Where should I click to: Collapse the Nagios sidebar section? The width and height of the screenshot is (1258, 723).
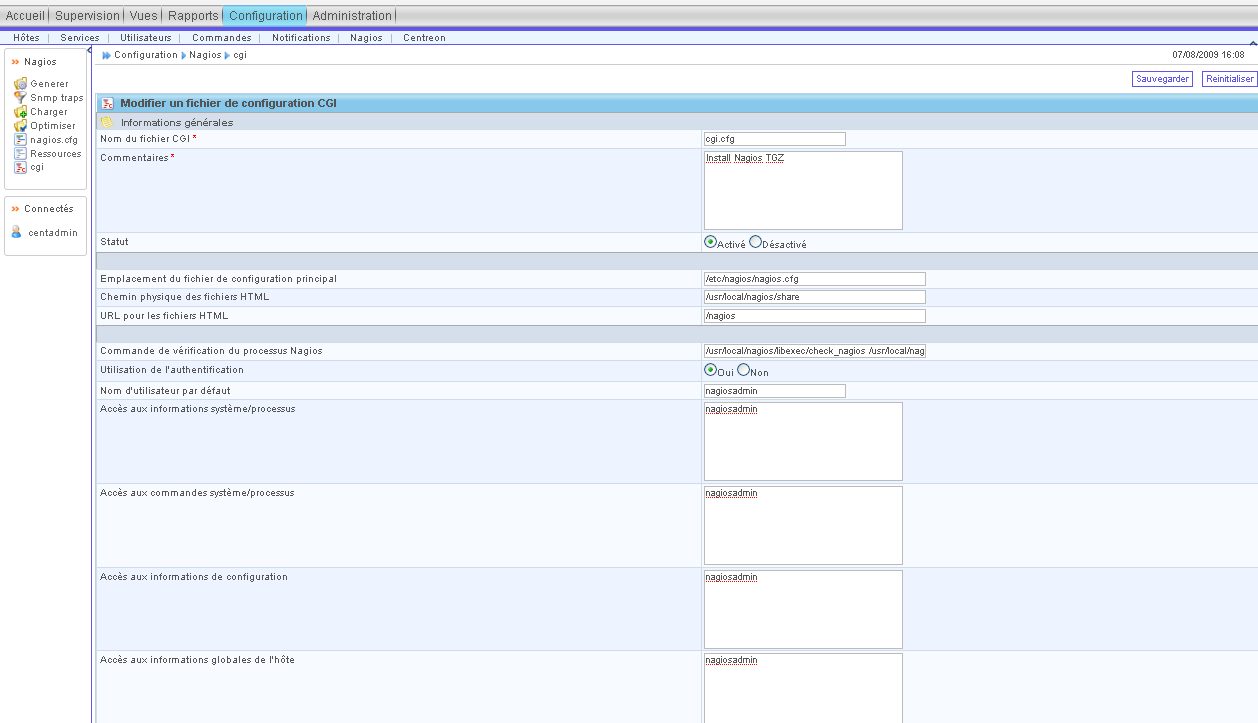(15, 62)
